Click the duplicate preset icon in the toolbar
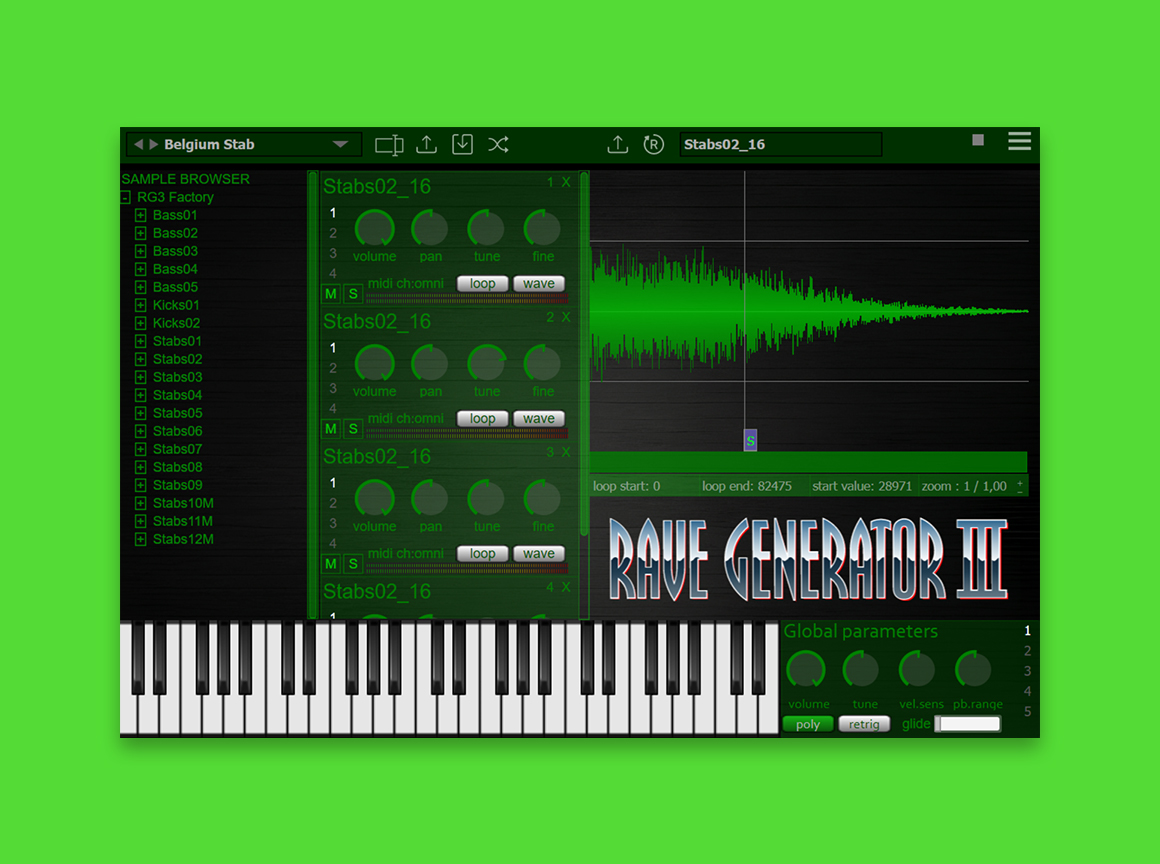The height and width of the screenshot is (864, 1160). (x=389, y=144)
